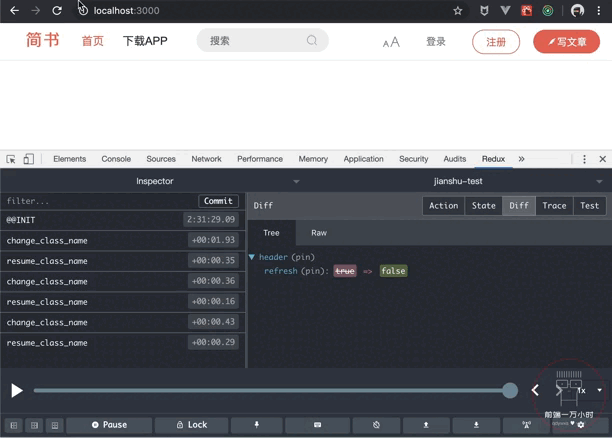Image resolution: width=612 pixels, height=438 pixels.
Task: Toggle the slider timer icon button
Action: [x=376, y=425]
